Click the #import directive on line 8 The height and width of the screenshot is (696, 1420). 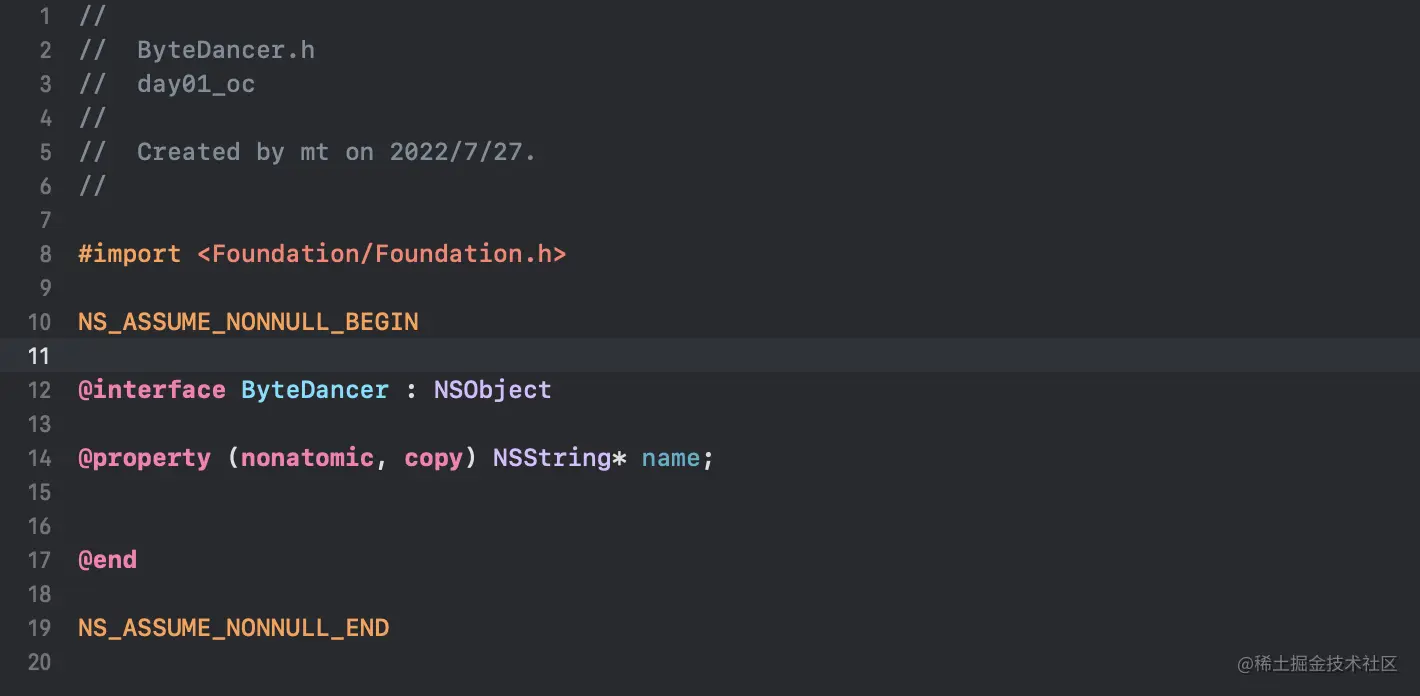128,254
